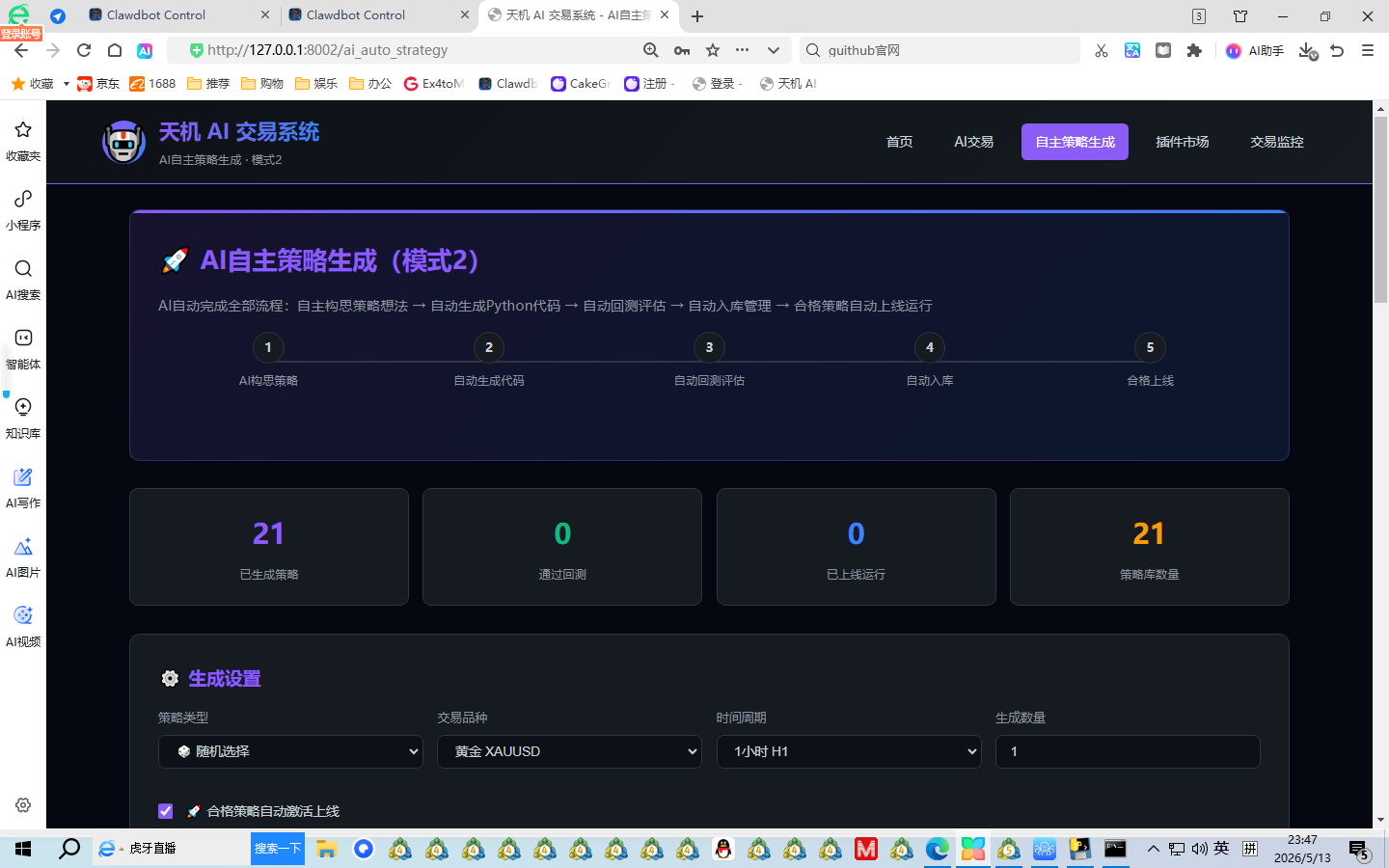
Task: Open Windows Start menu
Action: (23, 849)
